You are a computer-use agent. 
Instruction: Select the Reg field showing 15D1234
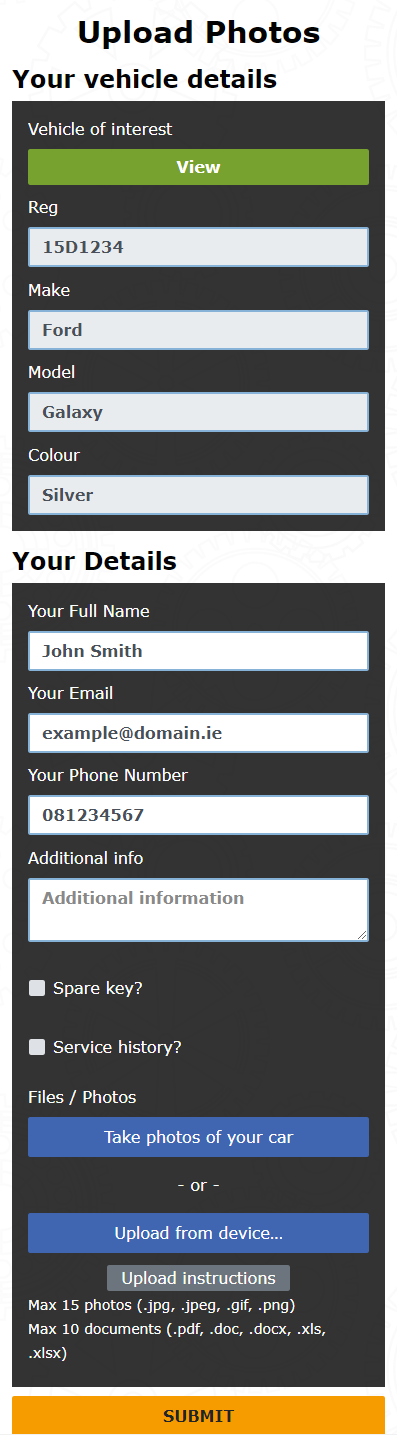tap(198, 247)
